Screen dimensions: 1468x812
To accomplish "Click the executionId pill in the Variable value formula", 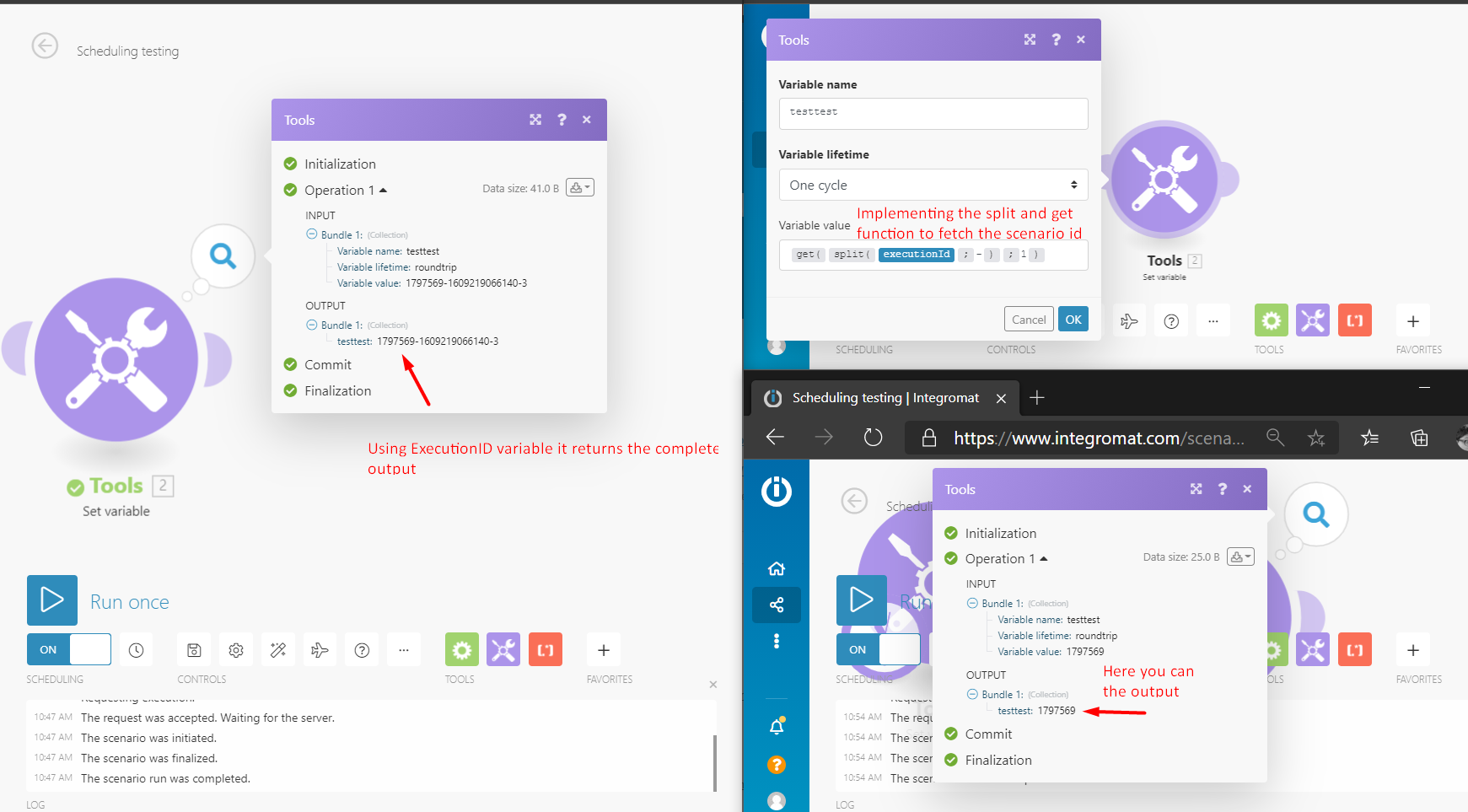I will pos(917,255).
